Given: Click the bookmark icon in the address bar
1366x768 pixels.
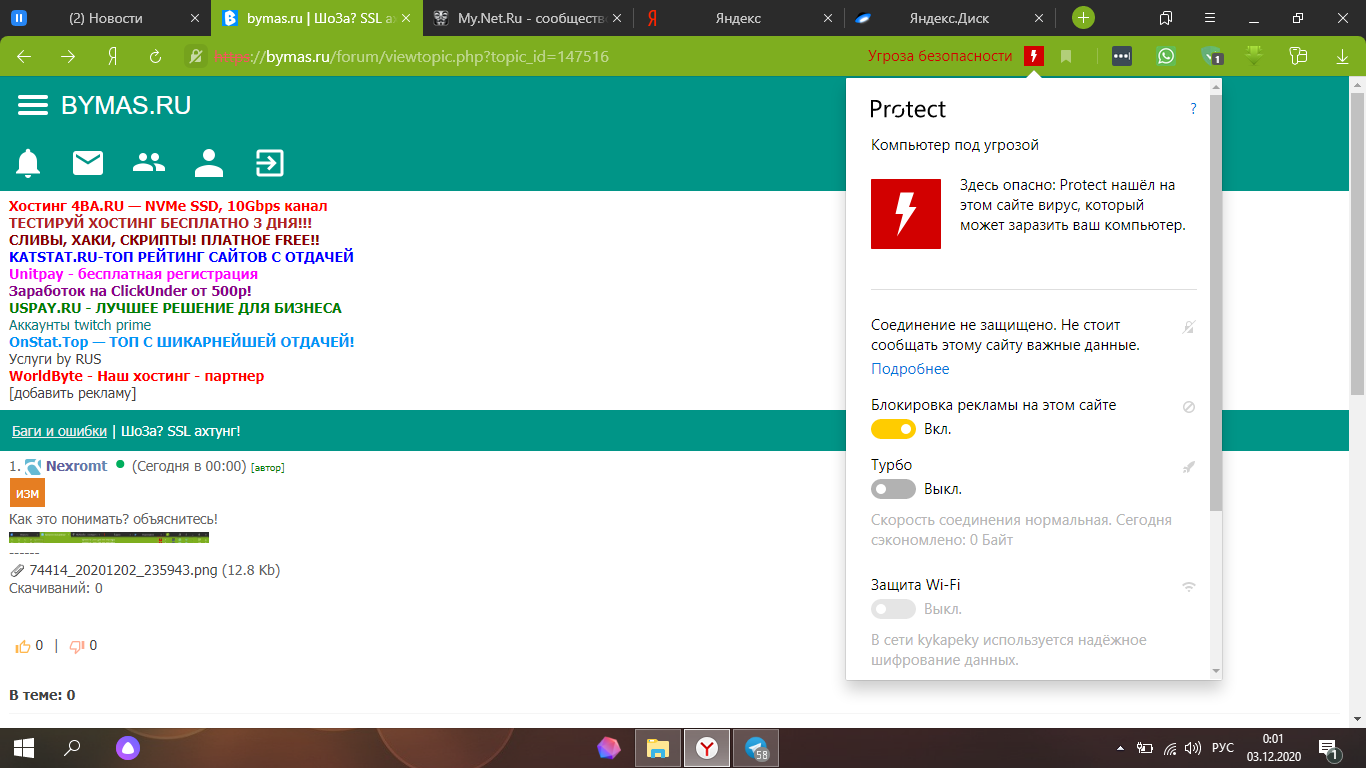Looking at the screenshot, I should coord(1066,56).
